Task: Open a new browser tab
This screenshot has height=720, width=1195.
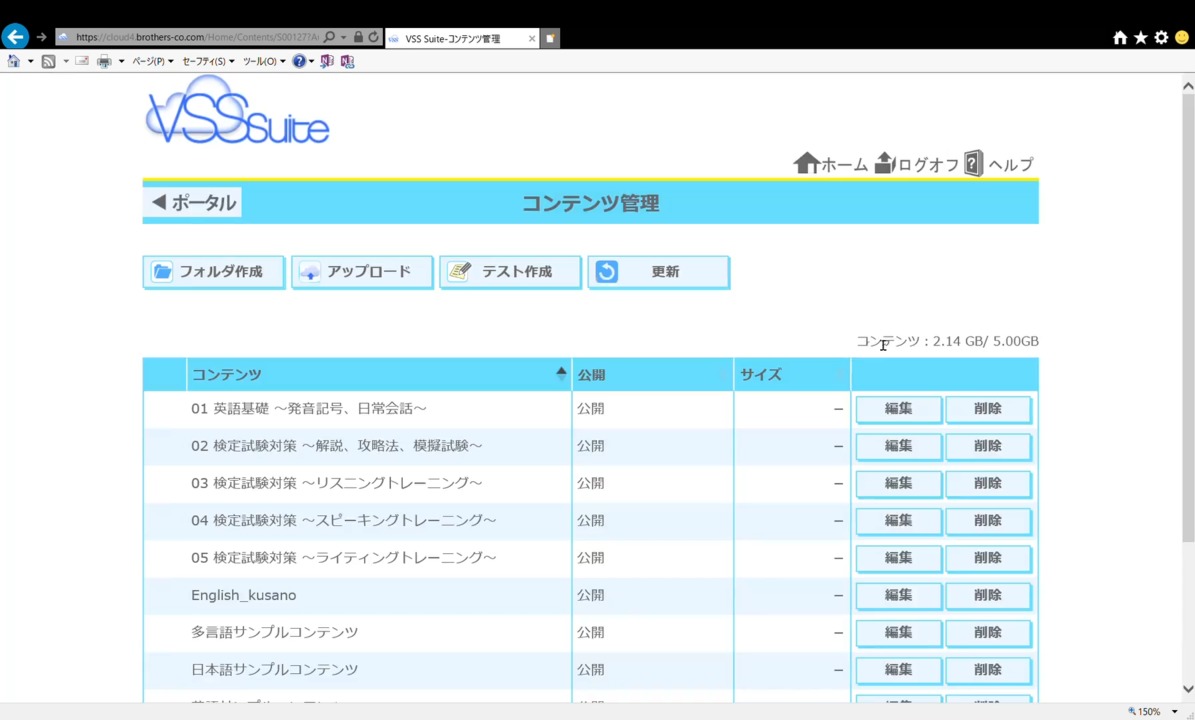Action: 550,37
